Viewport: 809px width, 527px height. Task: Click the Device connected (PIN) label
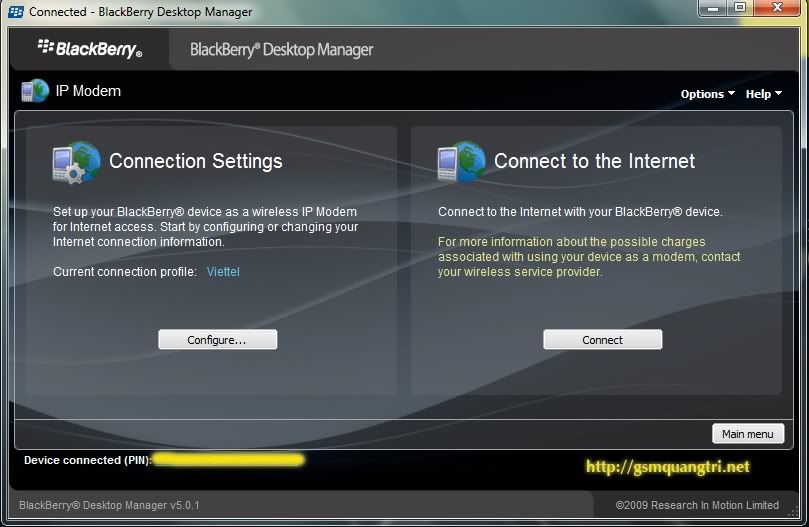[x=88, y=460]
